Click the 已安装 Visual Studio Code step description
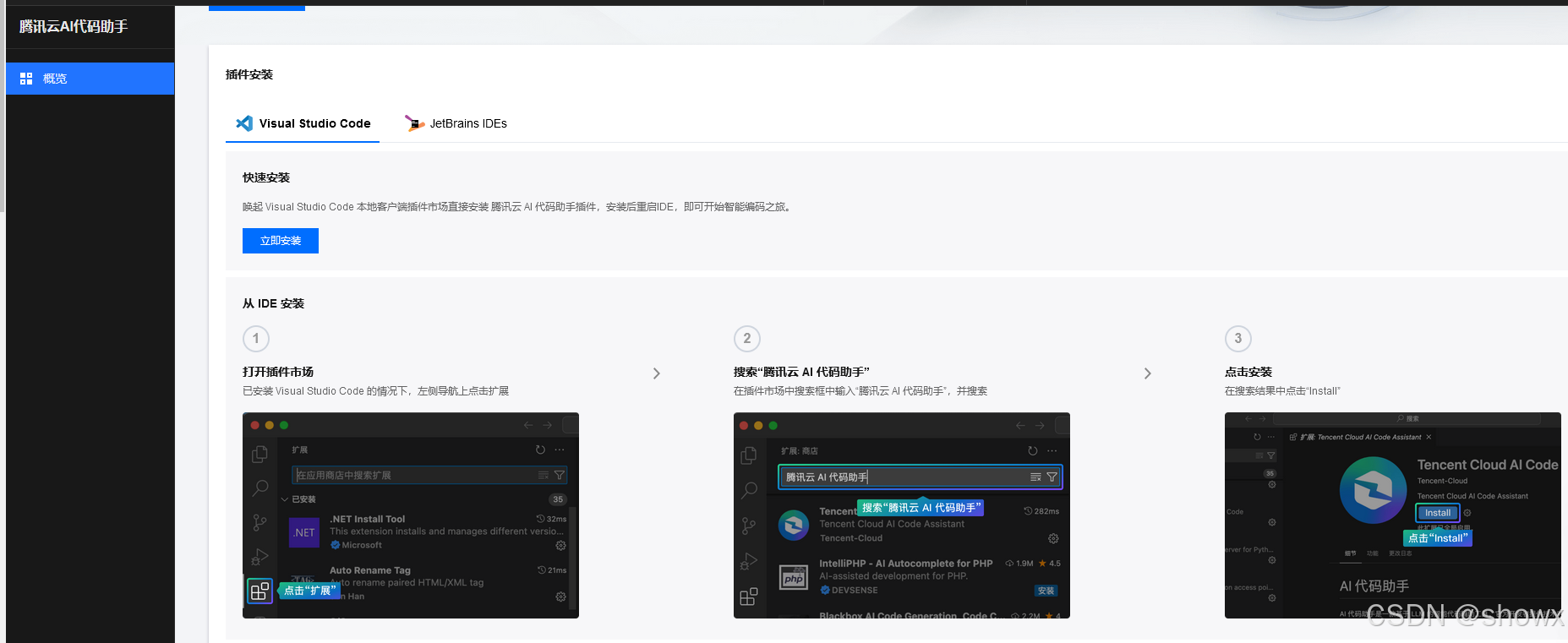The image size is (1568, 643). (x=376, y=391)
